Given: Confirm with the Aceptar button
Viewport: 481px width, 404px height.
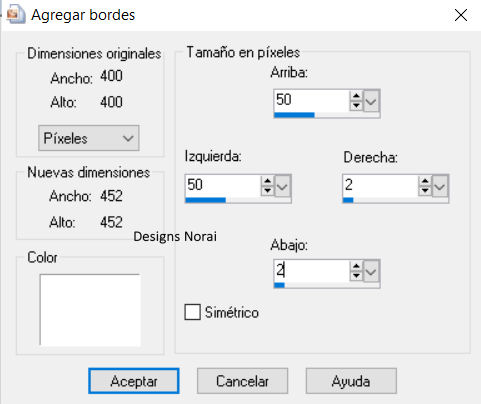Looking at the screenshot, I should click(134, 381).
